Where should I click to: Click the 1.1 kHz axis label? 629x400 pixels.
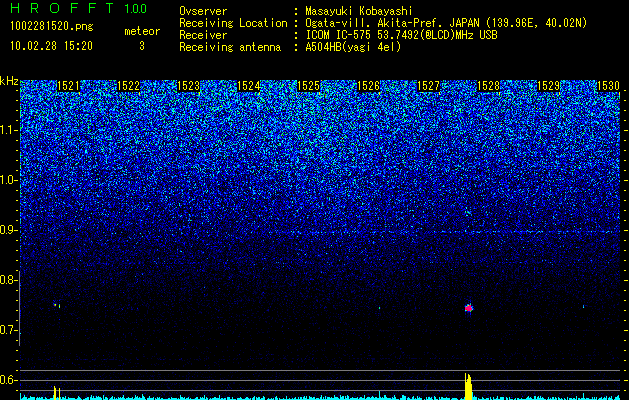coord(8,130)
